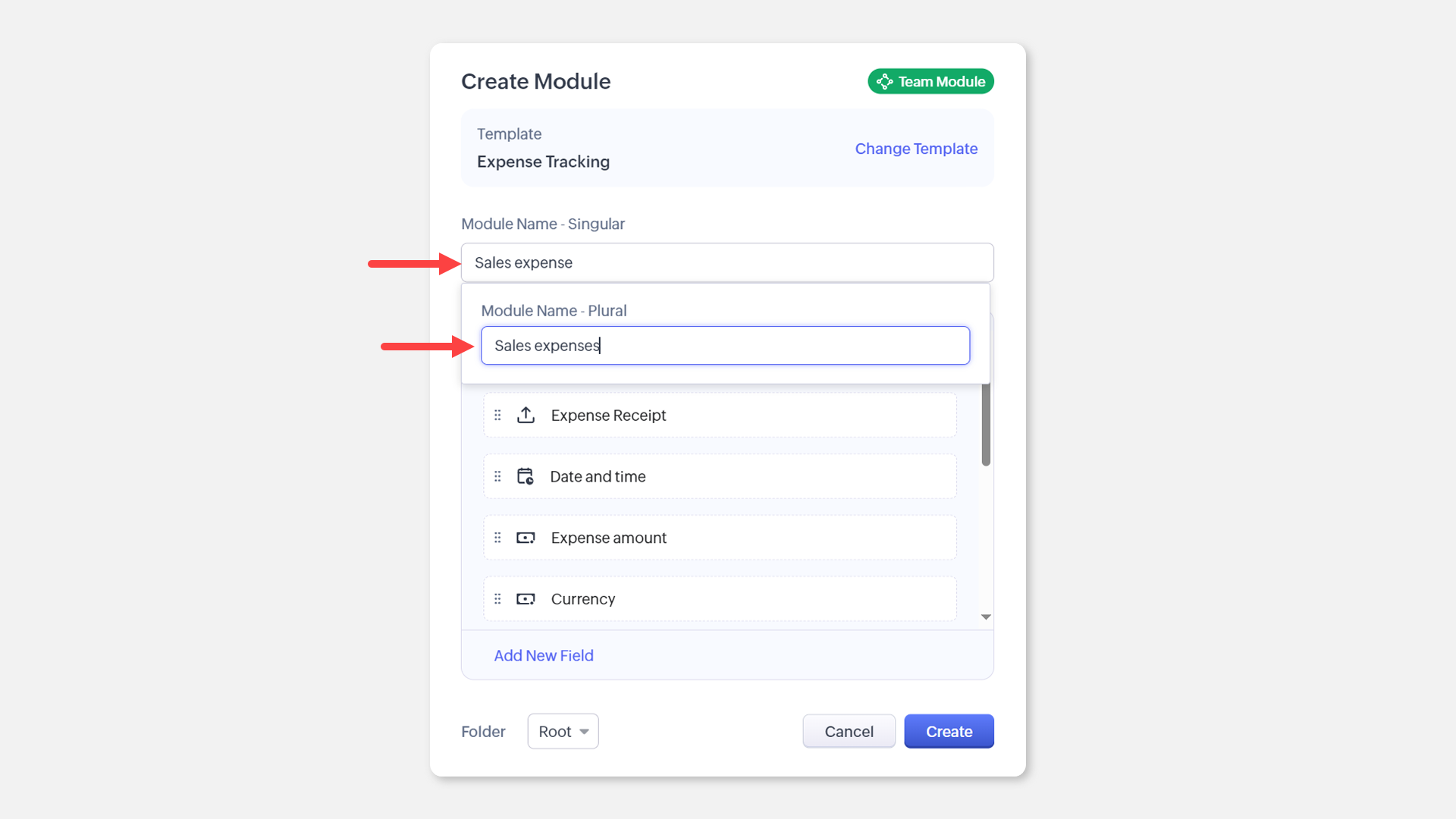Click the icon beside the Currency field
Screen dimensions: 1456x819
click(526, 599)
